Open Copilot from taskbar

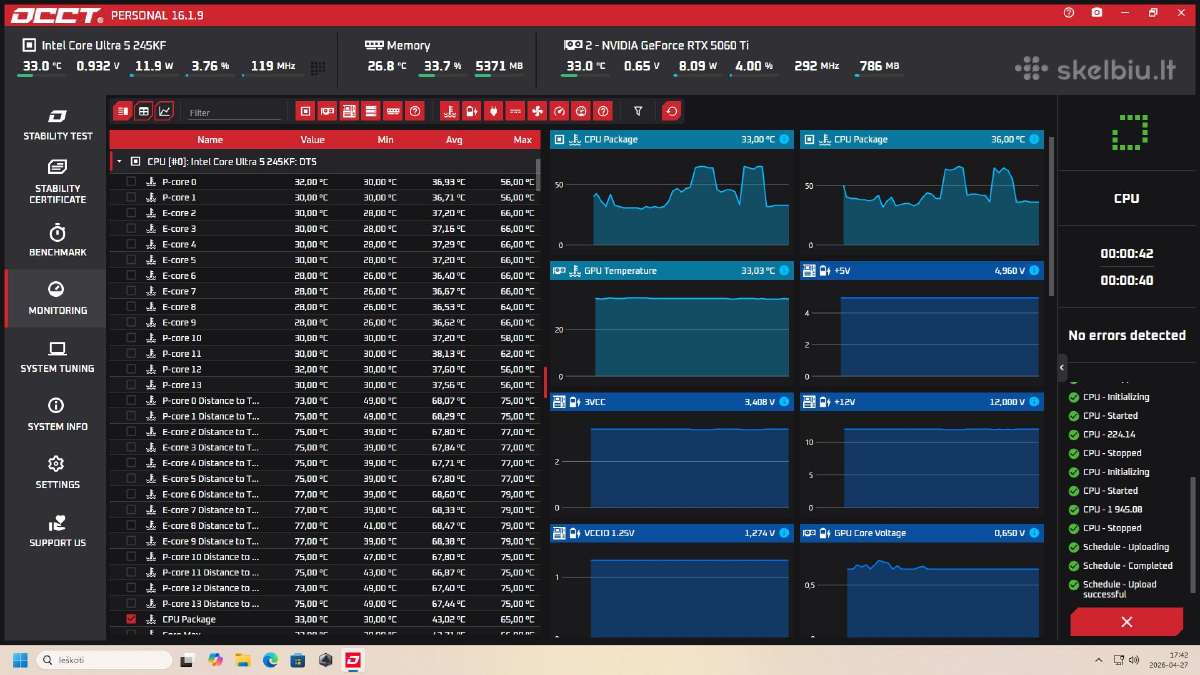coord(214,660)
